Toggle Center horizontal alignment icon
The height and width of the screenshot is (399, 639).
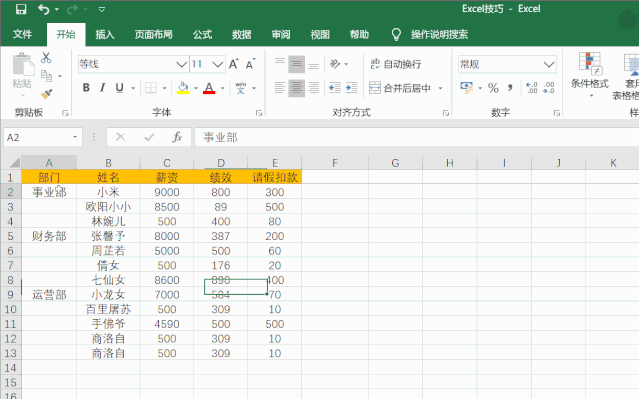297,88
